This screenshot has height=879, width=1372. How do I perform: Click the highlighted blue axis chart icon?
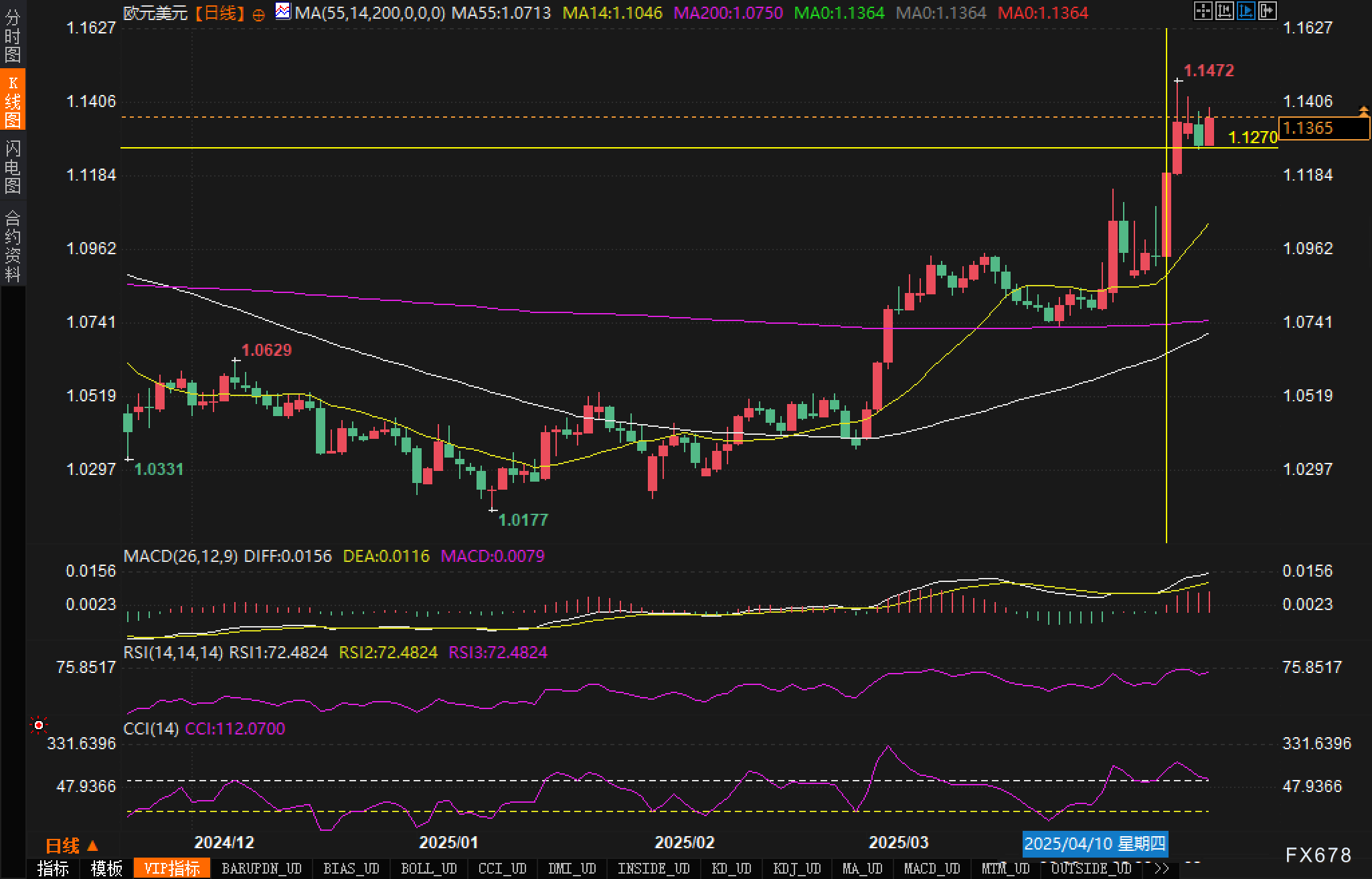(x=1246, y=11)
